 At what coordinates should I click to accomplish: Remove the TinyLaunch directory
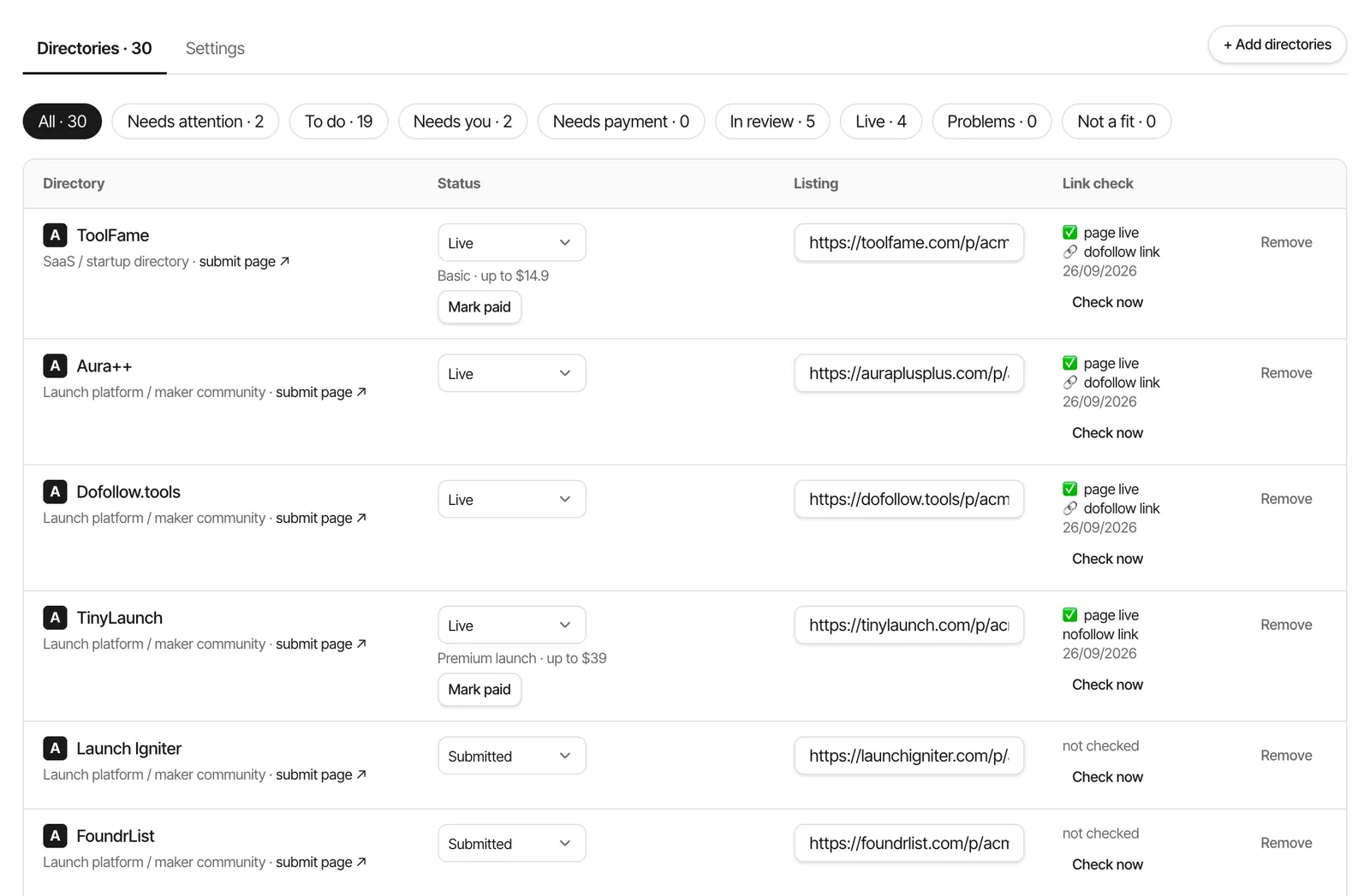[x=1286, y=625]
